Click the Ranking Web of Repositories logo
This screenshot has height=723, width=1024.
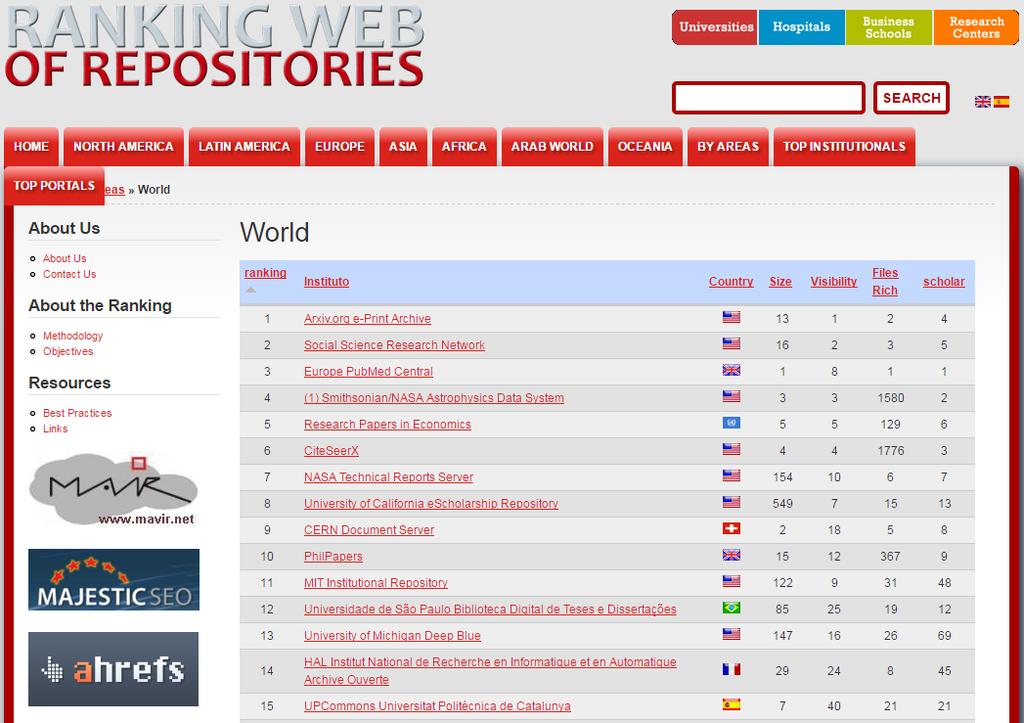point(216,46)
